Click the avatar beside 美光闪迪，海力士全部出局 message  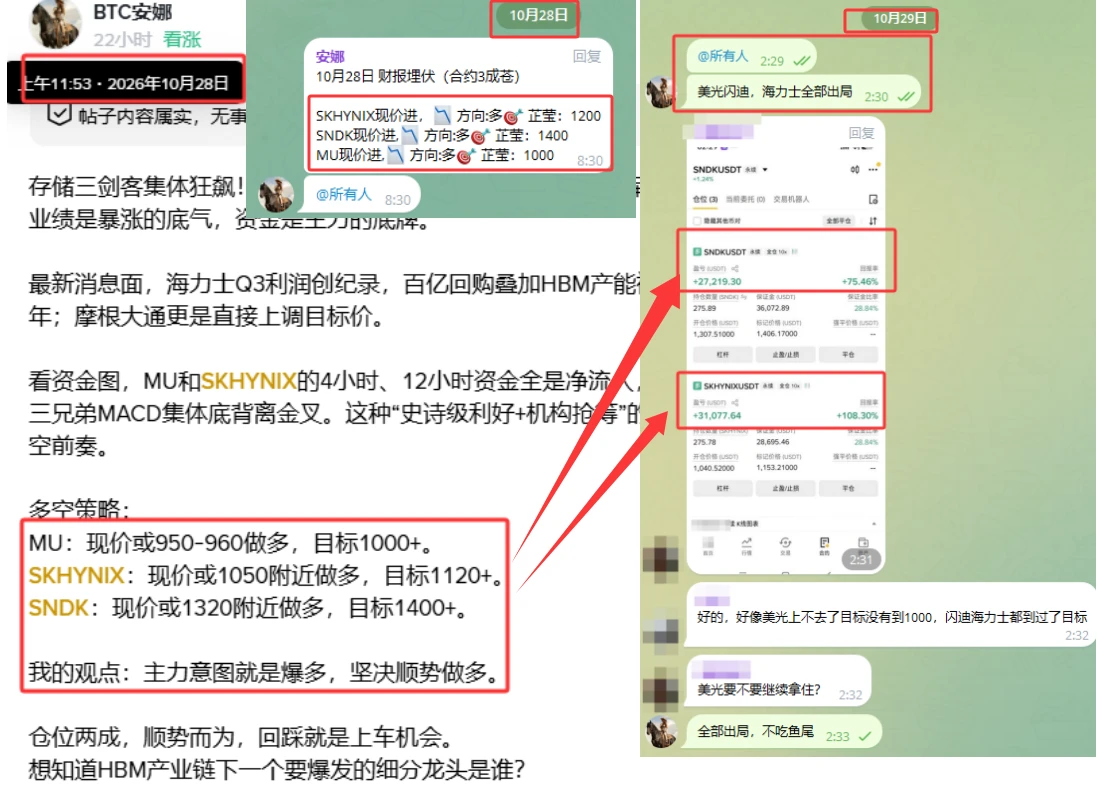point(660,92)
